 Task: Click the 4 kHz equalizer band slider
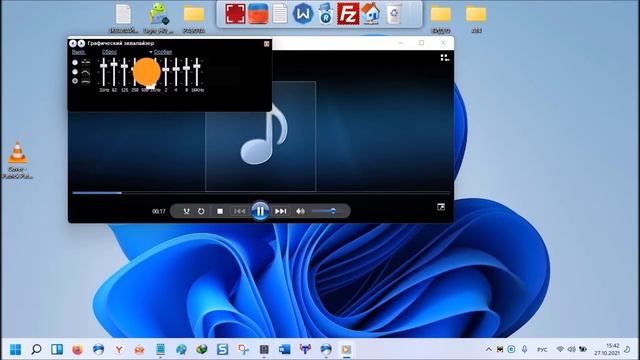[176, 72]
